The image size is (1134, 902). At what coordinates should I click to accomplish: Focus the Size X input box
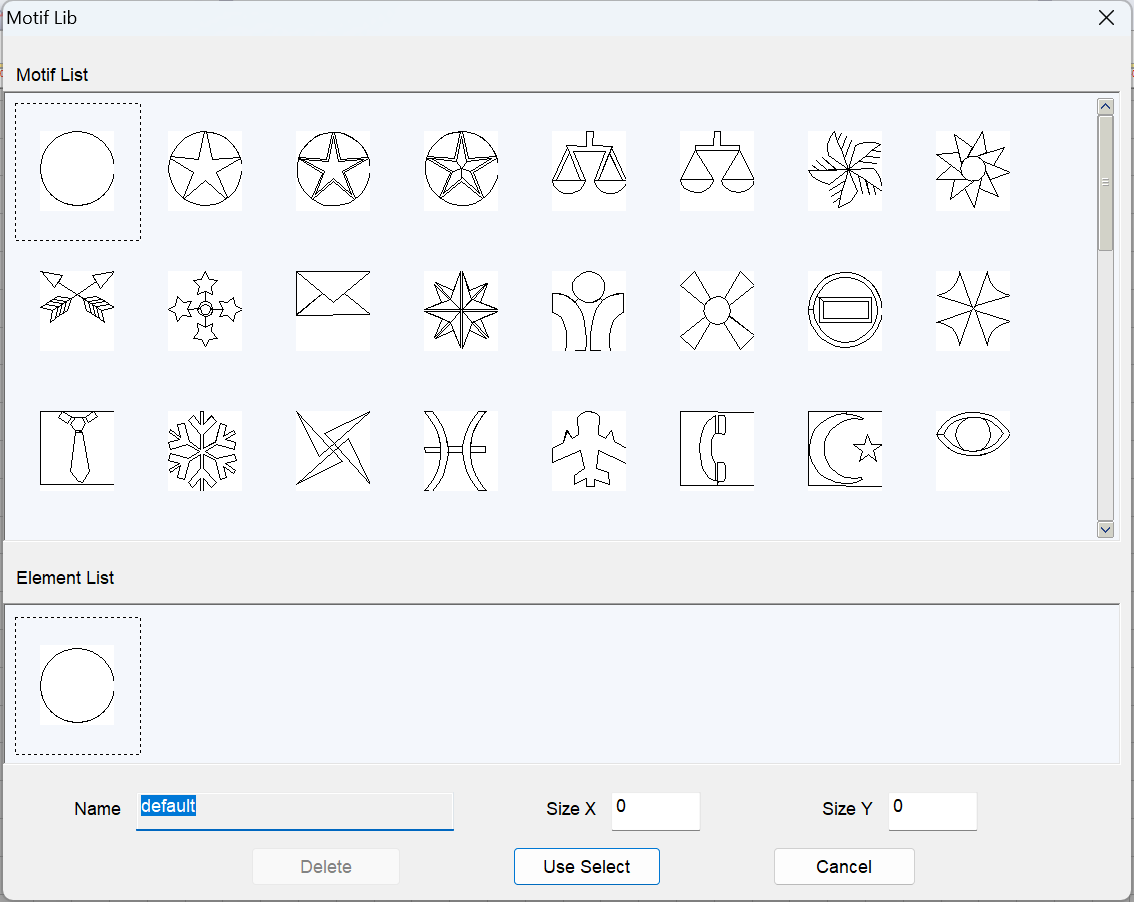(656, 810)
